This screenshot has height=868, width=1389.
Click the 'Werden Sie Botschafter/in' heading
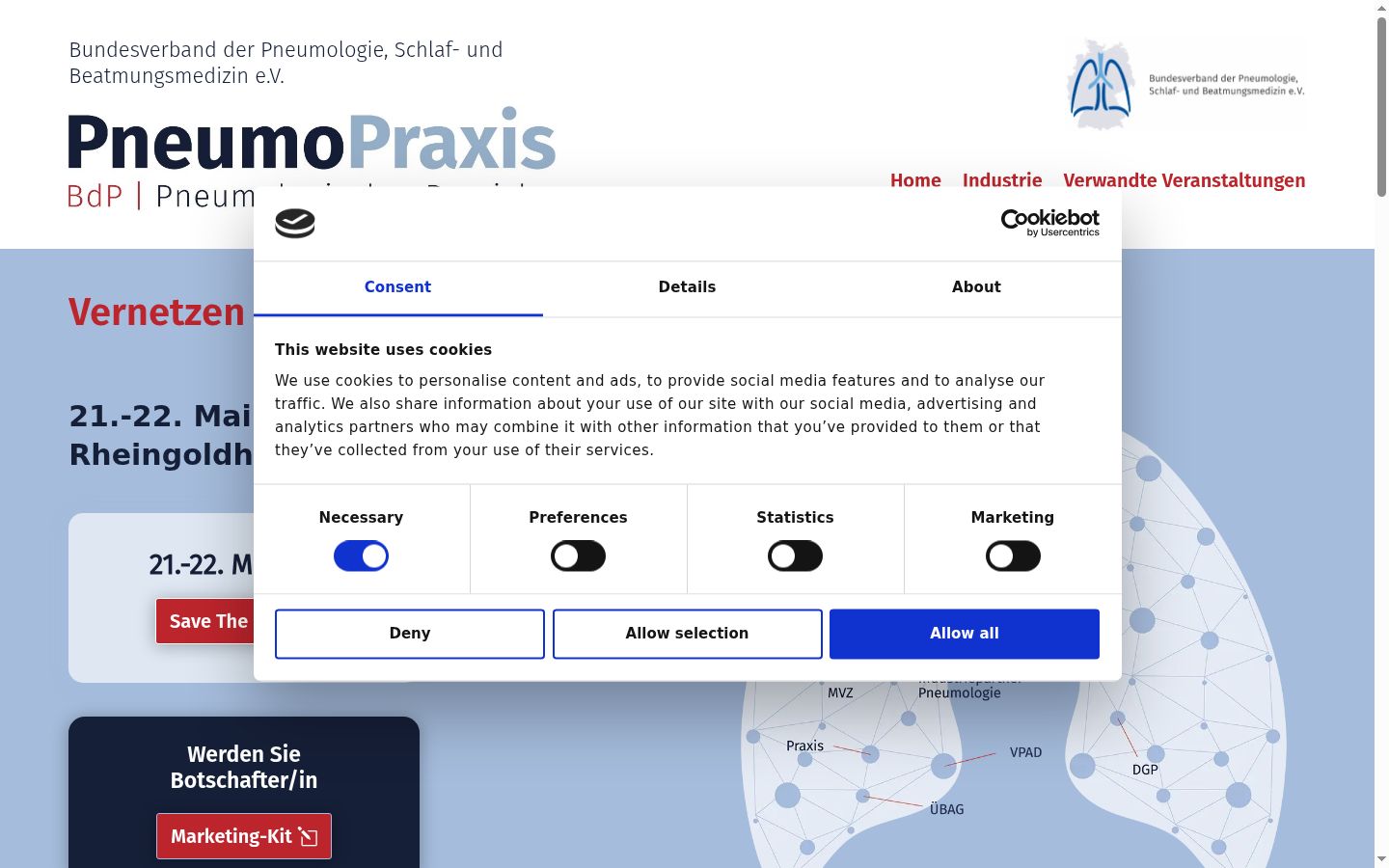pos(244,767)
